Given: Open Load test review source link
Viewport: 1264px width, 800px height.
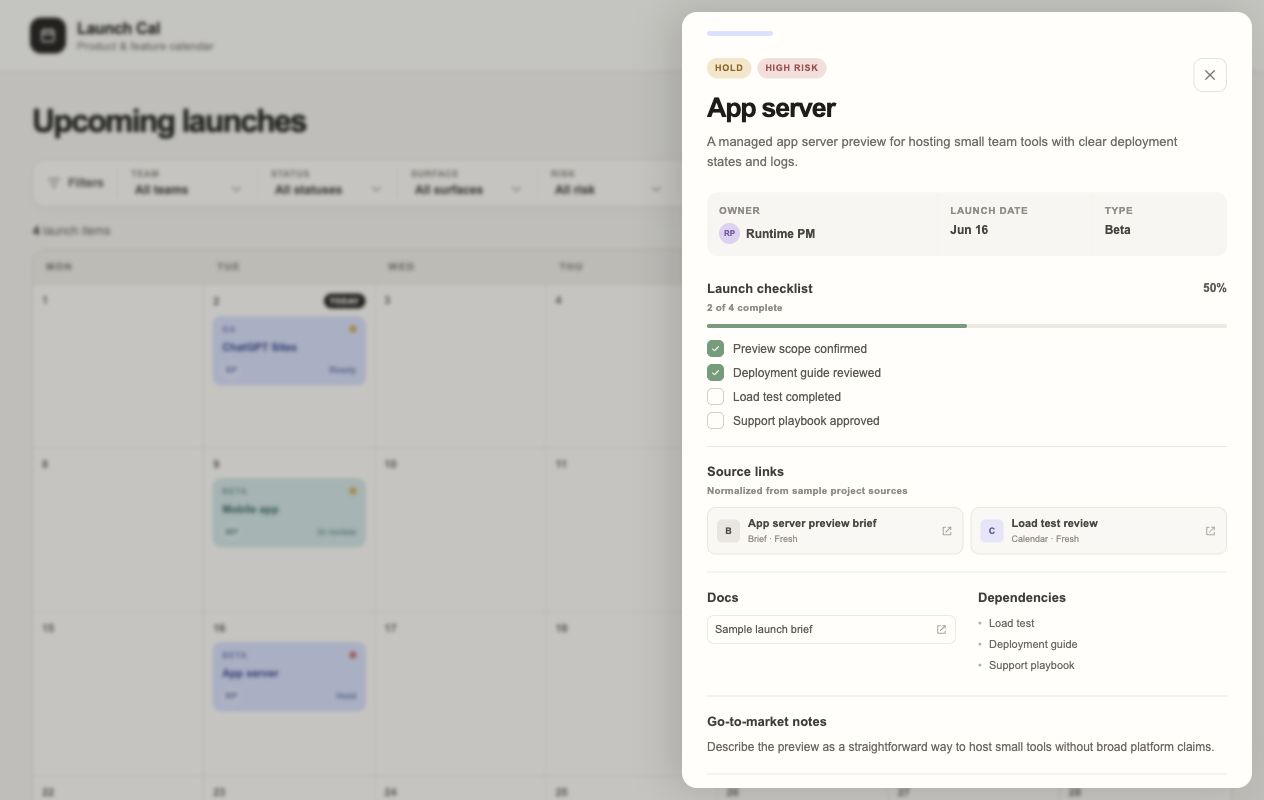Looking at the screenshot, I should pos(1098,531).
